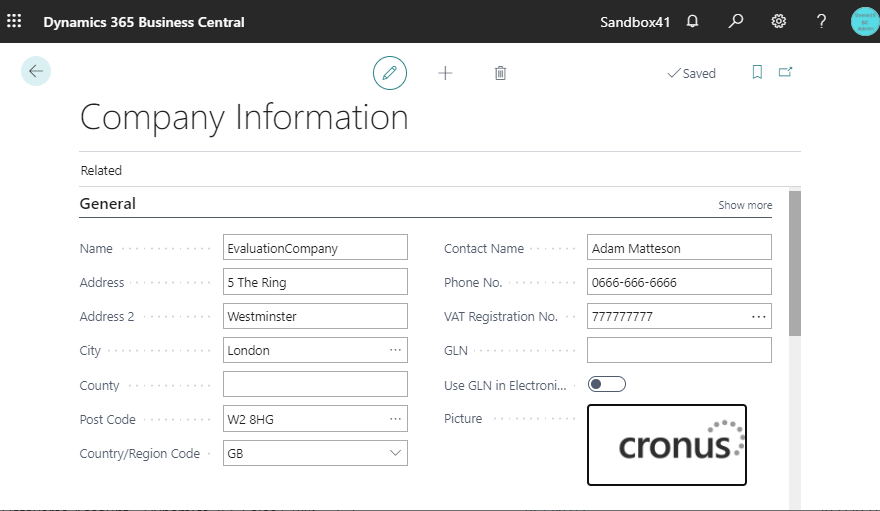Click the Contact Name field

[x=679, y=247]
